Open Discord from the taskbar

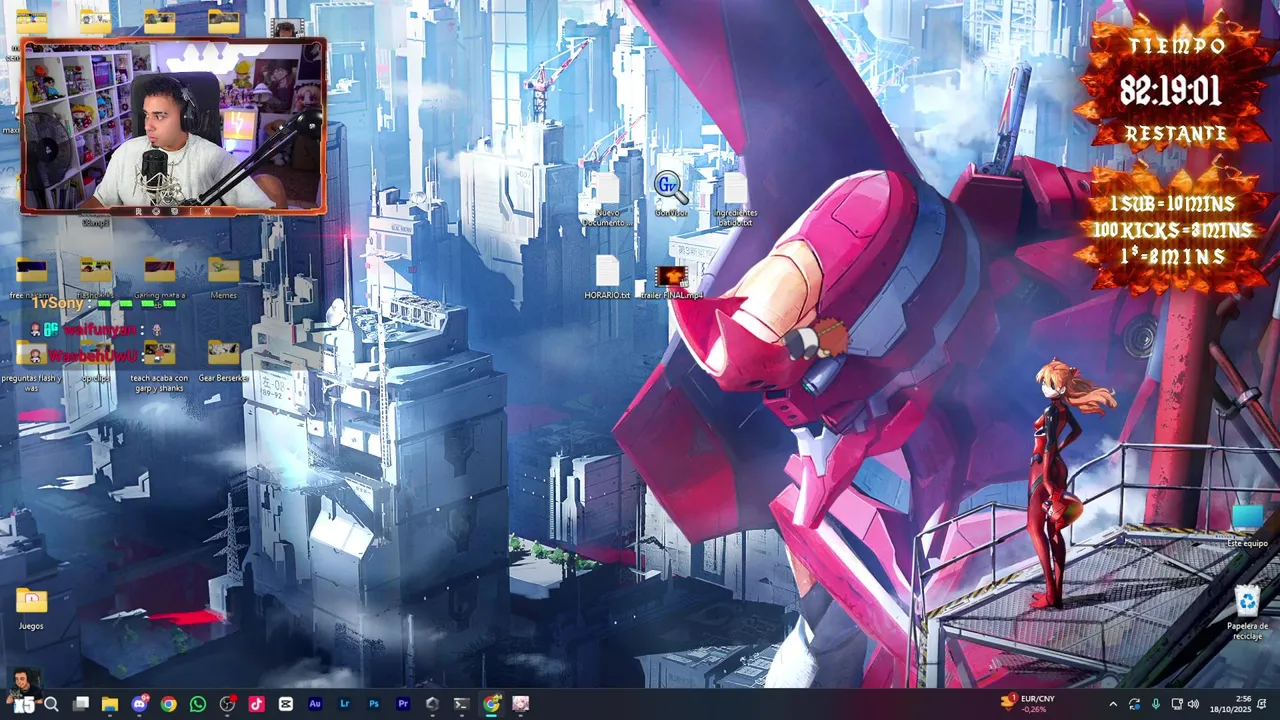(x=139, y=704)
